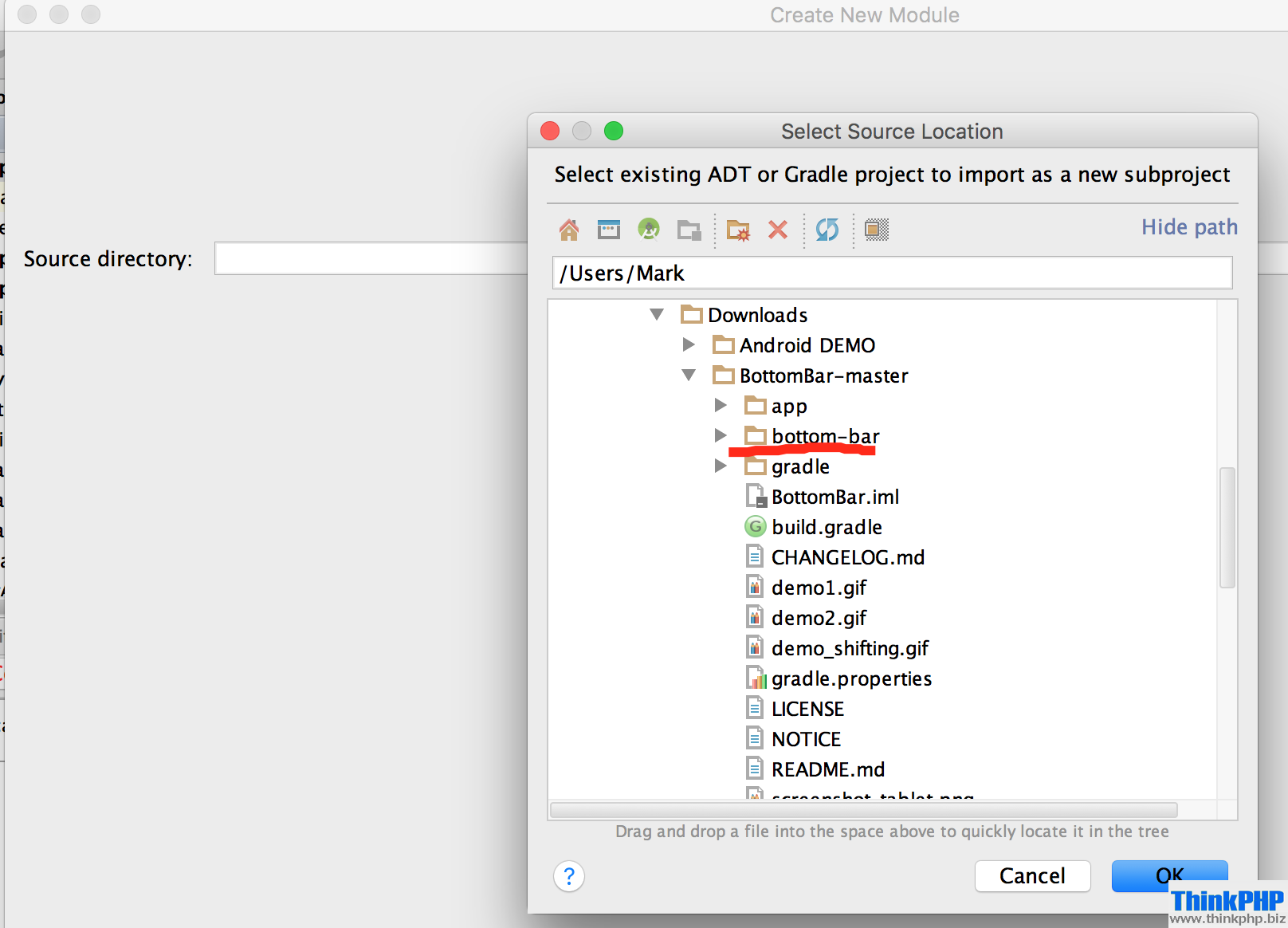
Task: Refresh the file tree
Action: coord(827,230)
